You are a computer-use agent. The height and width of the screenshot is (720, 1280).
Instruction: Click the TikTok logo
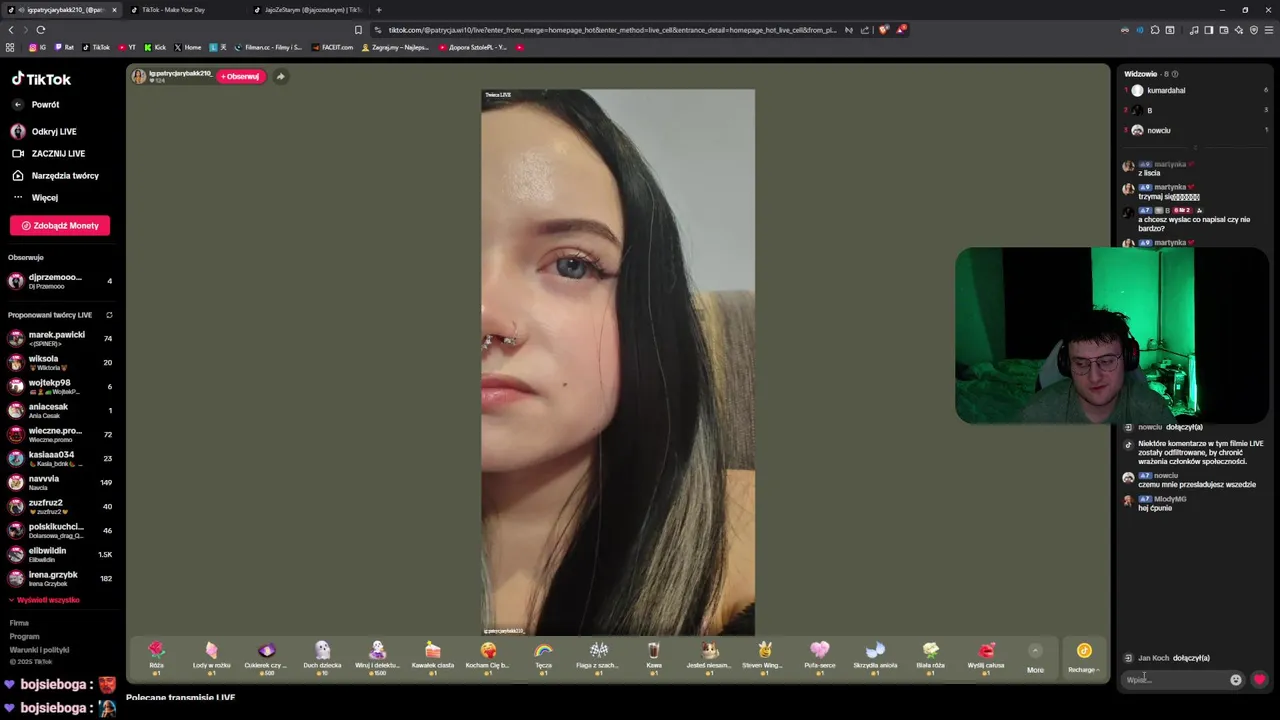(41, 79)
